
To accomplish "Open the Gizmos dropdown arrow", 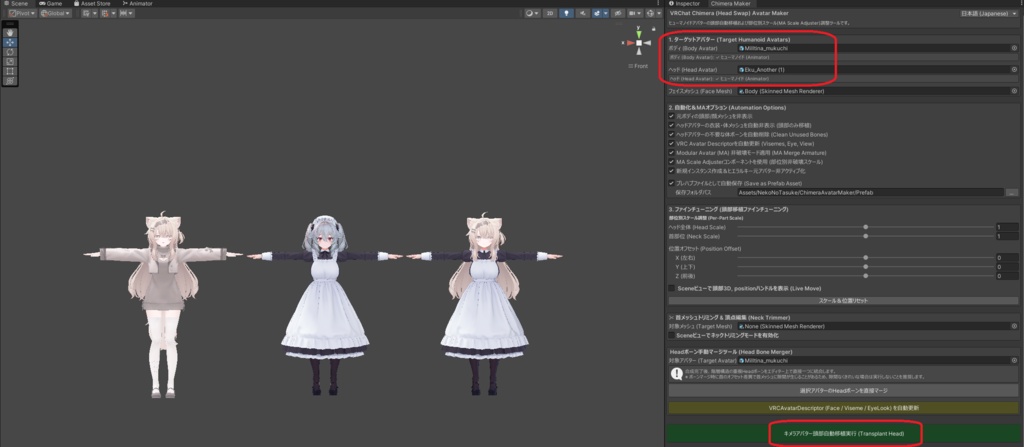I will (657, 13).
